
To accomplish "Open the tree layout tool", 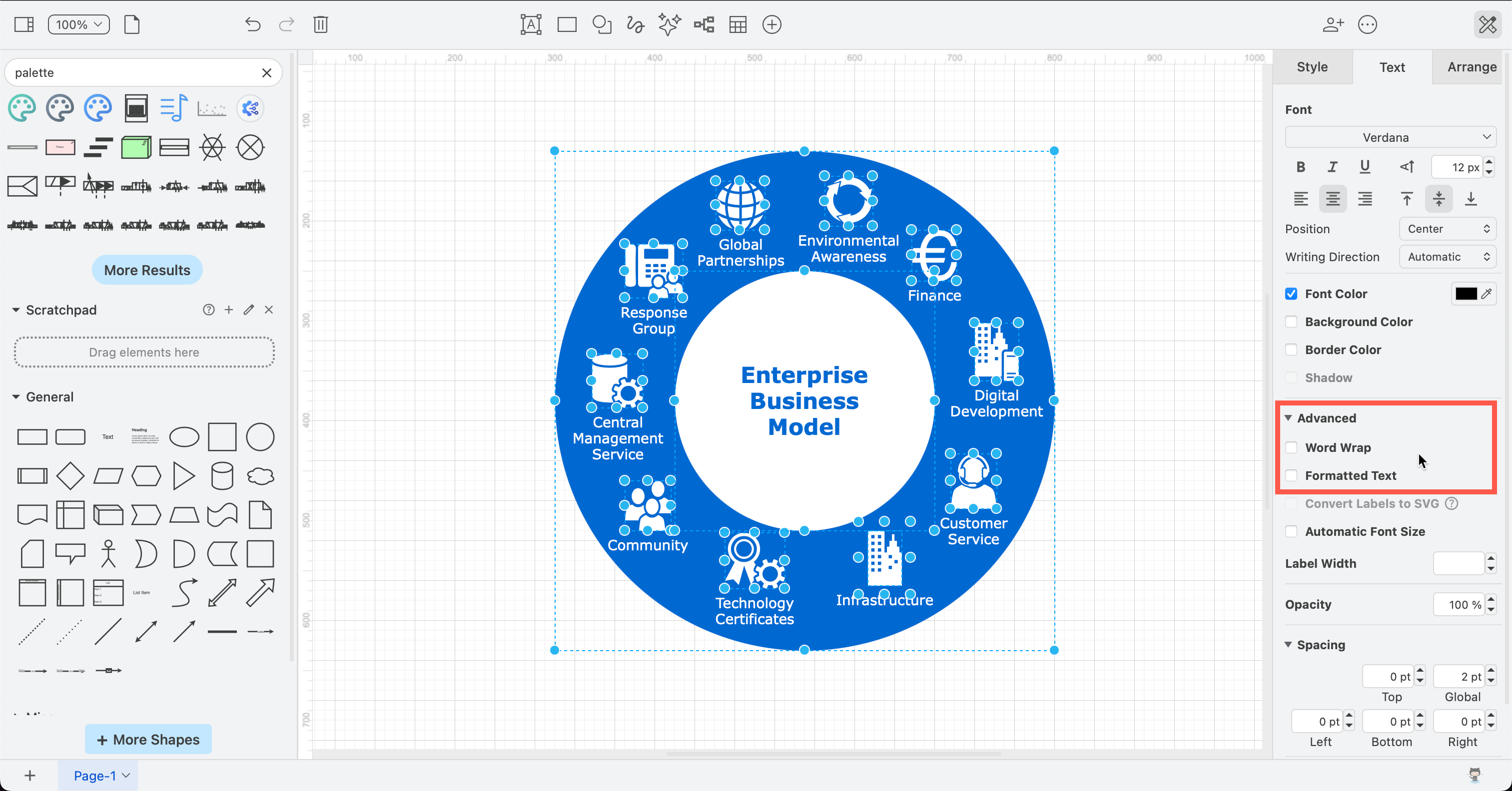I will click(704, 24).
